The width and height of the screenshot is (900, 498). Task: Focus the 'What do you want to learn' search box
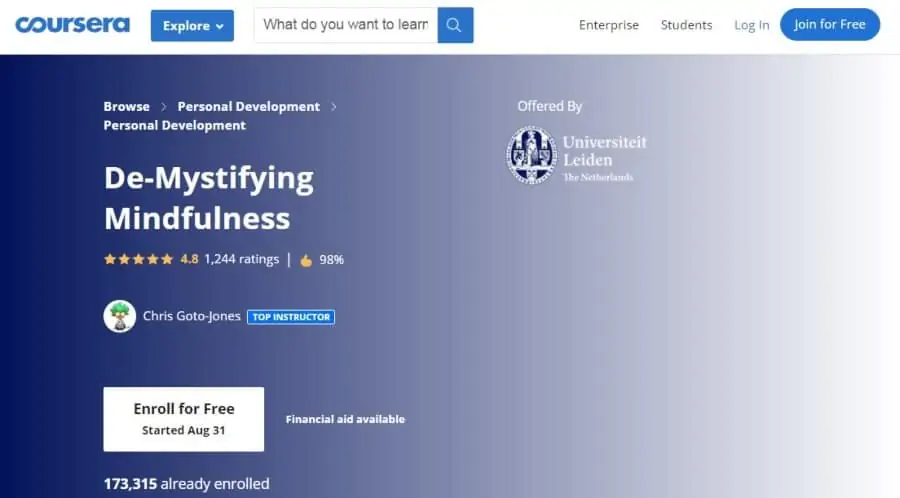346,25
